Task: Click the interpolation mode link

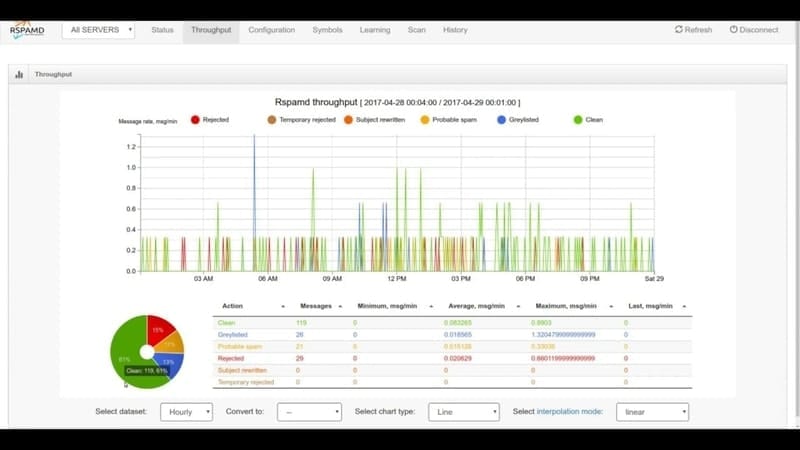Action: tap(569, 411)
